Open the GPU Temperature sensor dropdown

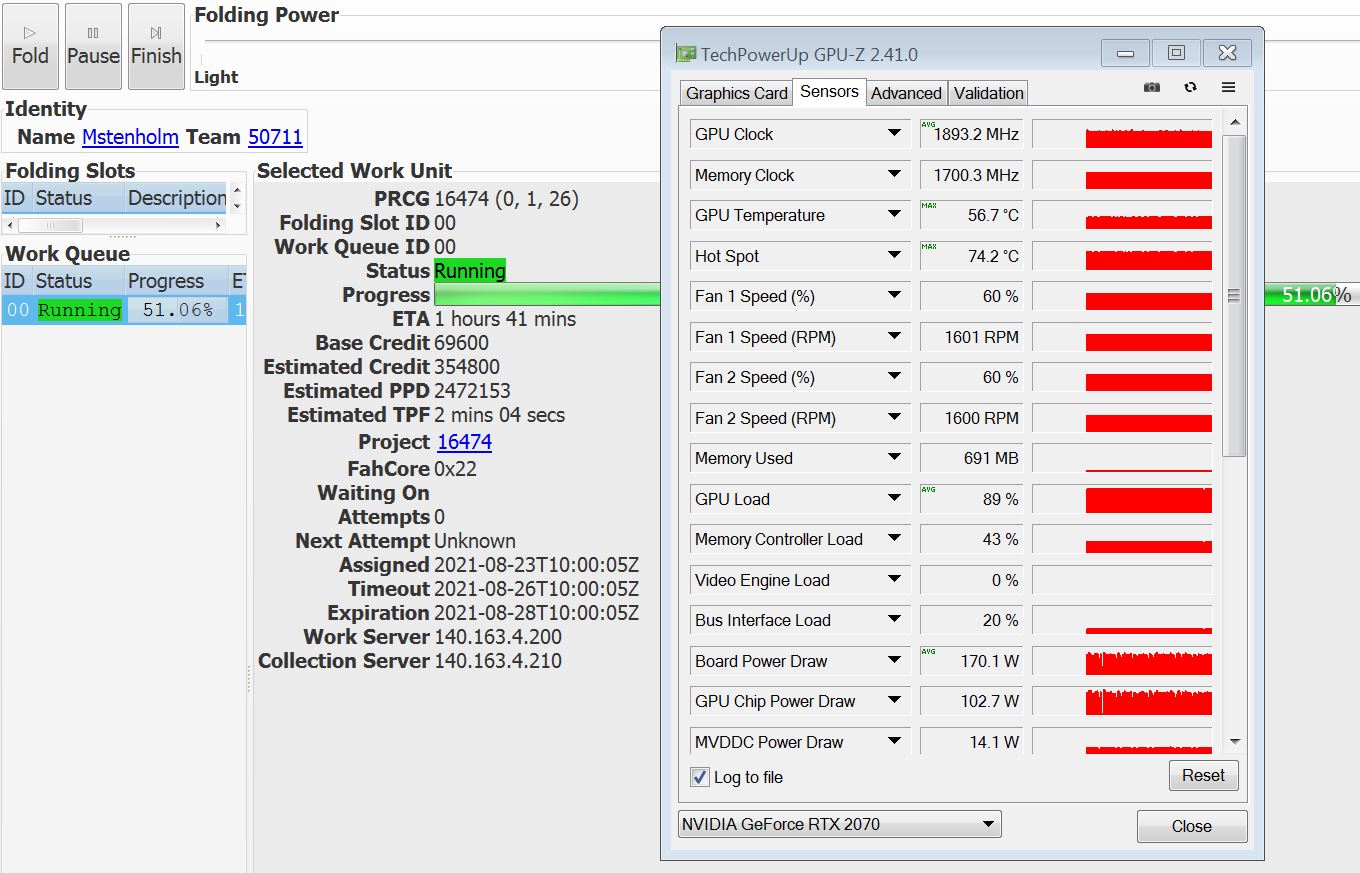point(894,215)
